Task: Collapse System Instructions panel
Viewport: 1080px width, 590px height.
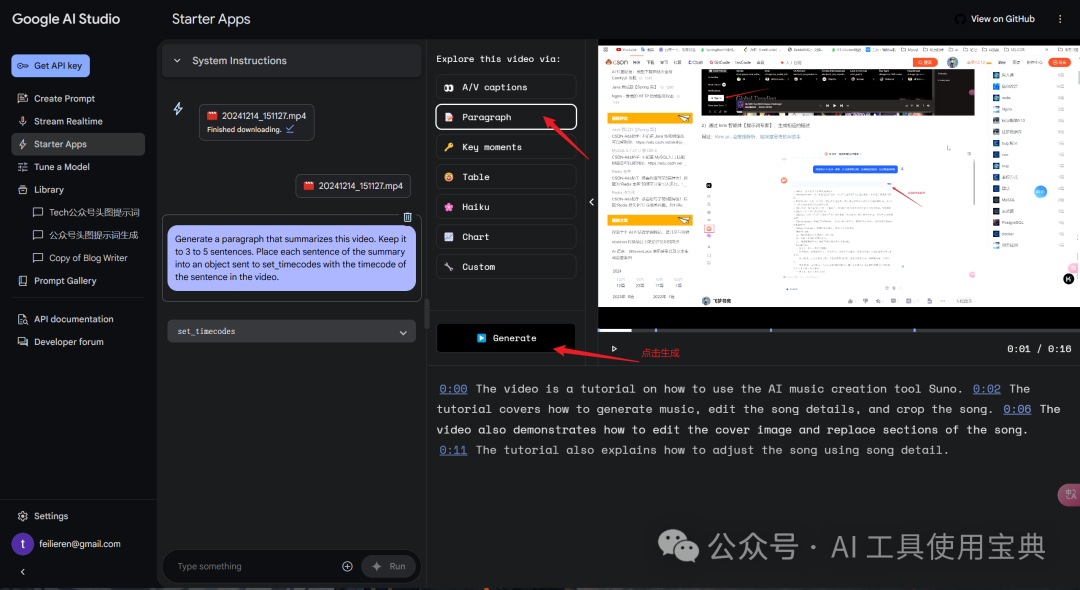Action: [x=177, y=61]
